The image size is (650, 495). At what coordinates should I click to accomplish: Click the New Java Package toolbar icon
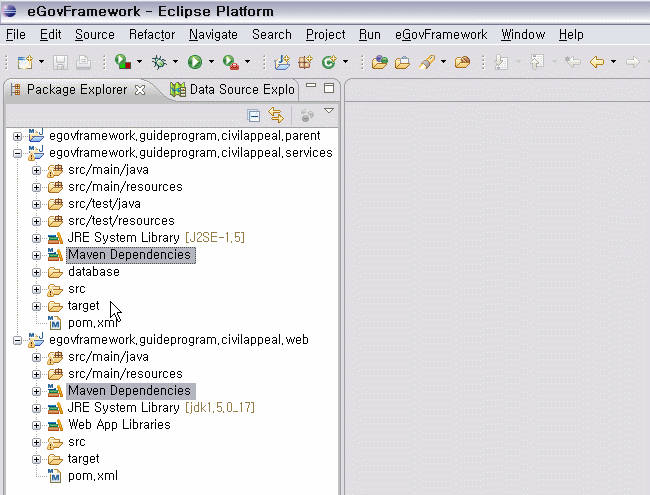(x=306, y=62)
